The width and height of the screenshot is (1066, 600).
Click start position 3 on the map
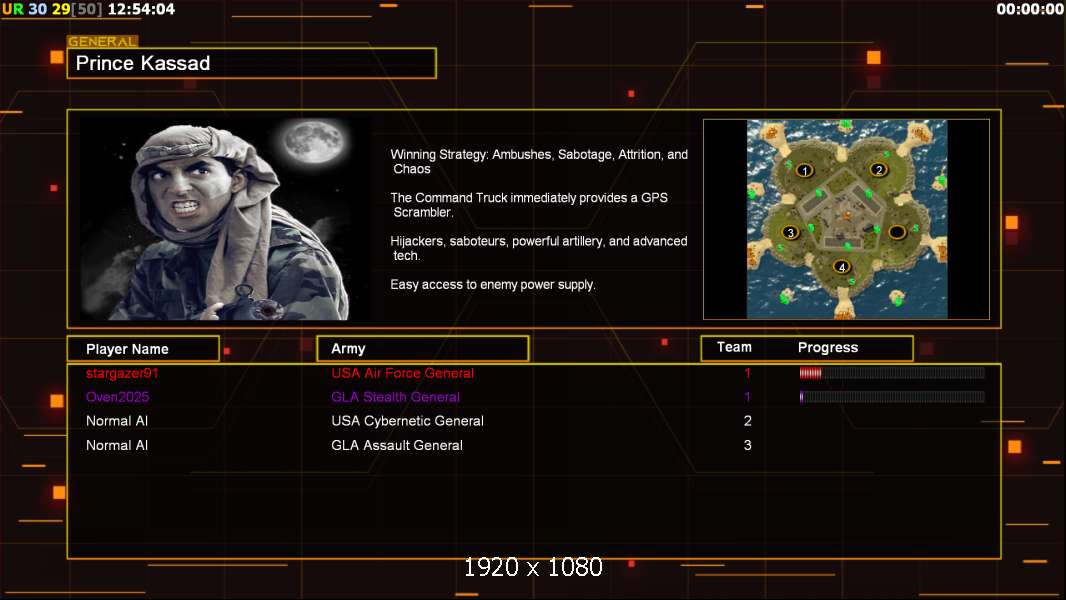[790, 232]
